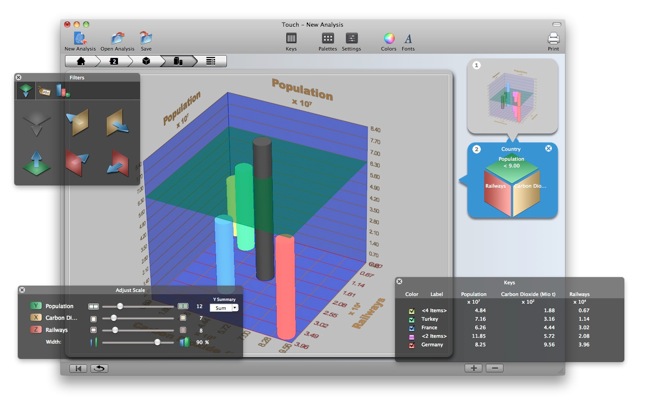
Task: Select the bar chart tab in Filters panel
Action: point(63,91)
